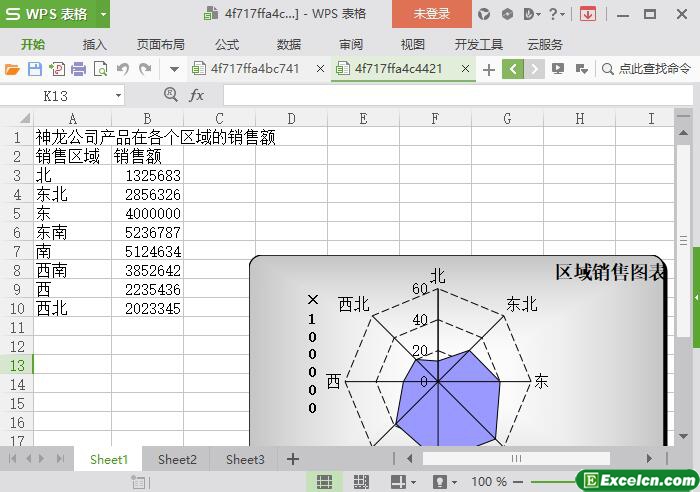Click the hexagon settings icon in the title bar
This screenshot has width=700, height=492.
coord(507,14)
